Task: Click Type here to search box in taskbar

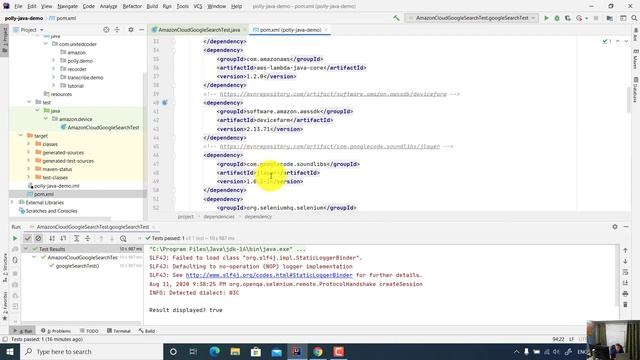Action: 91,351
